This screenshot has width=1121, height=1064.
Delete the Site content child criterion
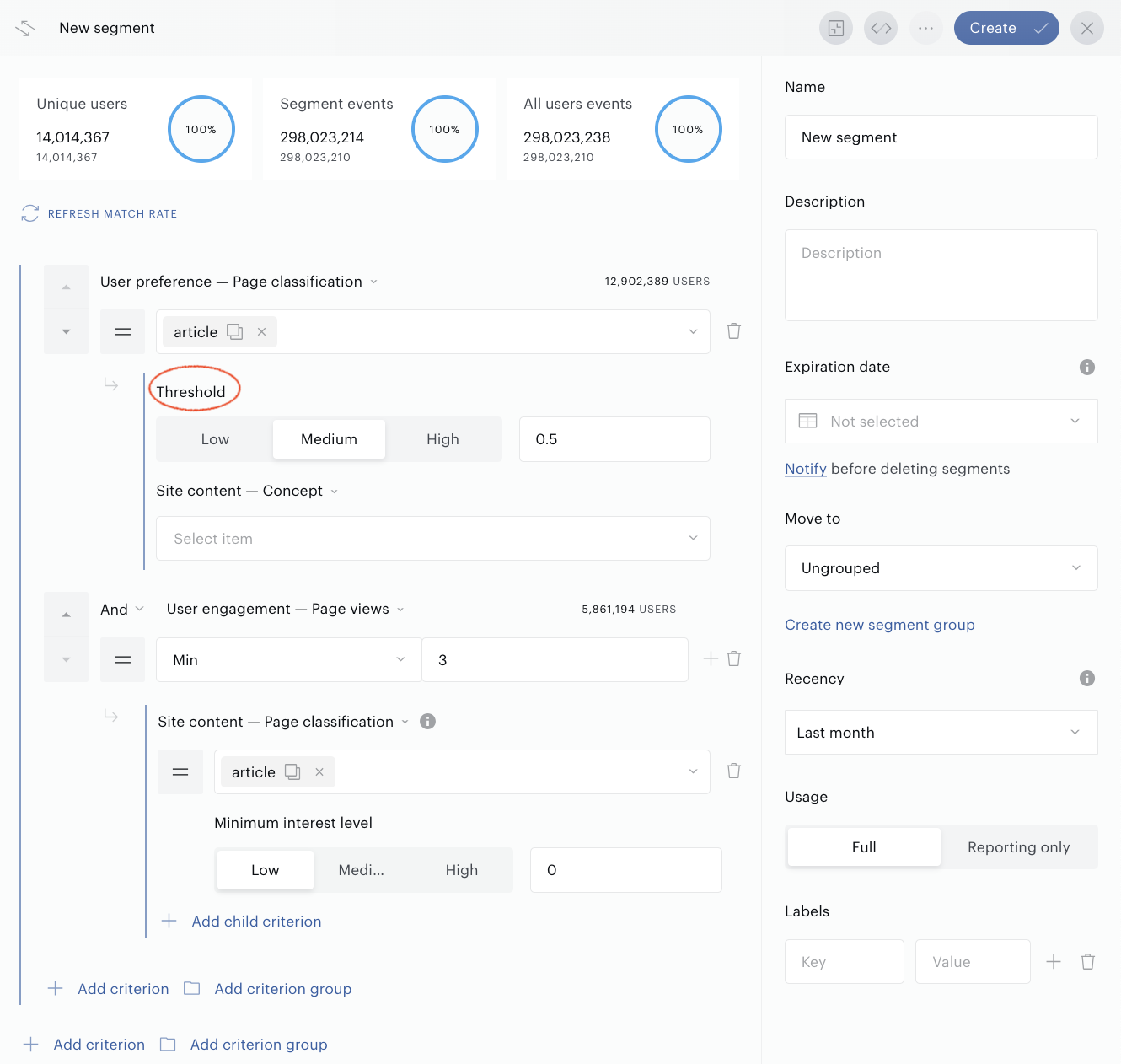[734, 771]
